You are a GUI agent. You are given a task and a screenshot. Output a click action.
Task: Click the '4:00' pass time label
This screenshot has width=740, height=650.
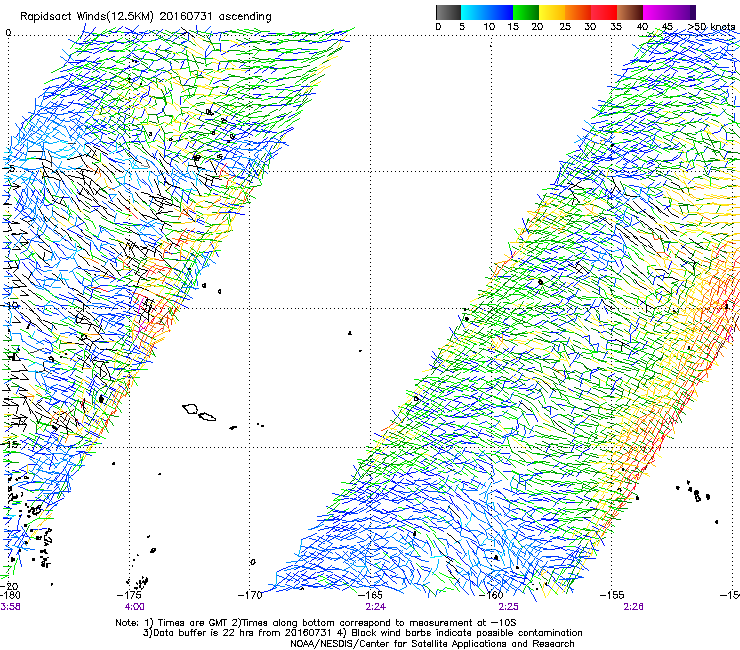(135, 607)
